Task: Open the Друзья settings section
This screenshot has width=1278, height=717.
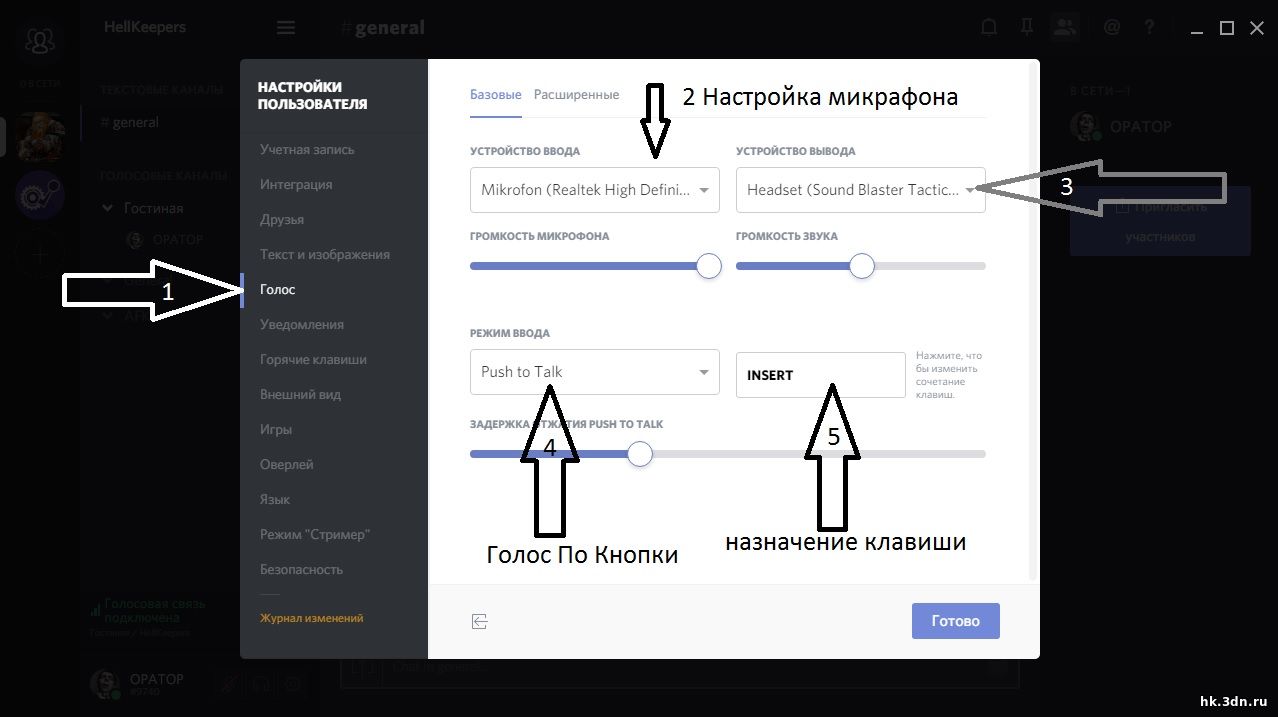Action: (282, 220)
